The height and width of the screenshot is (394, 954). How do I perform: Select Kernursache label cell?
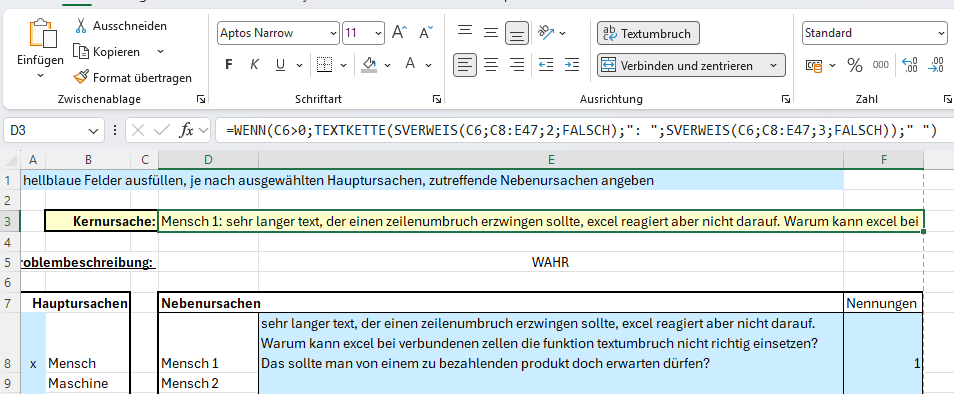(101, 221)
